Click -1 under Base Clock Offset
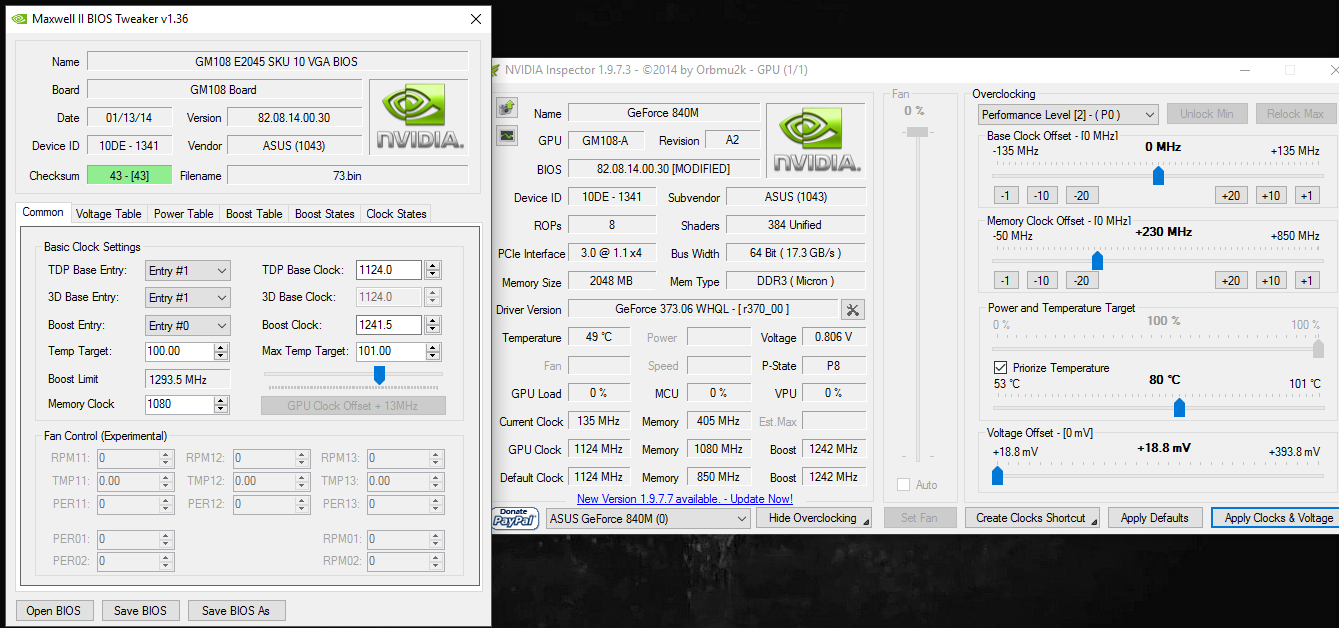The height and width of the screenshot is (628, 1339). pos(1005,195)
